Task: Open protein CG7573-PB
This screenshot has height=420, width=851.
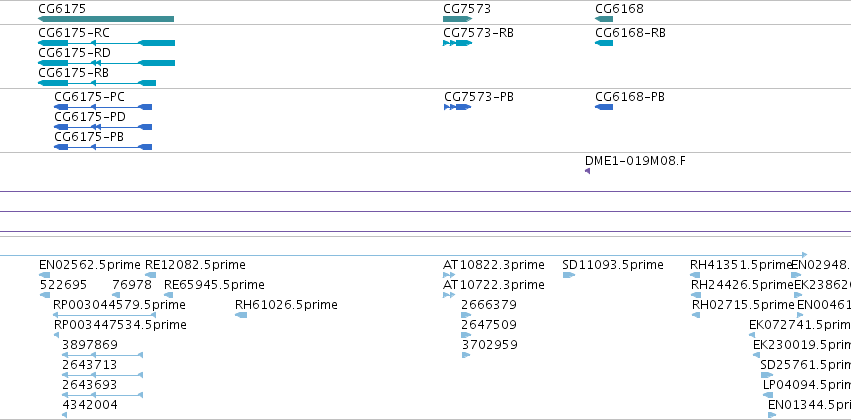Action: click(x=479, y=97)
